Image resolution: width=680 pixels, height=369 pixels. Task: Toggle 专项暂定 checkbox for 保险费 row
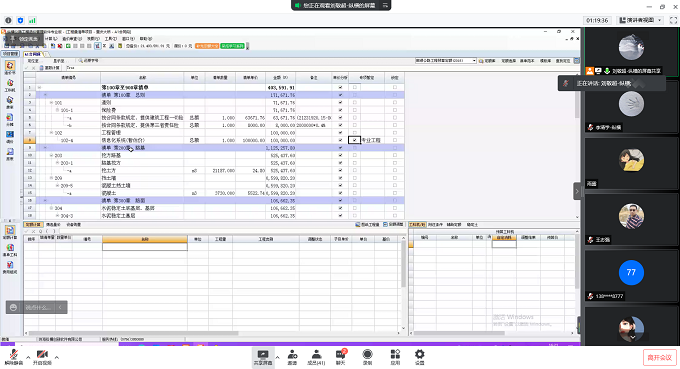(354, 110)
